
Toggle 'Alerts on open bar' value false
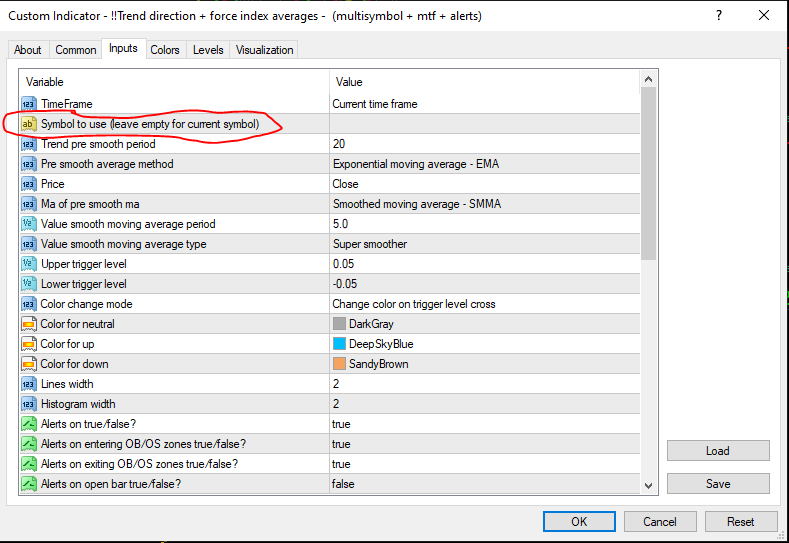click(343, 484)
